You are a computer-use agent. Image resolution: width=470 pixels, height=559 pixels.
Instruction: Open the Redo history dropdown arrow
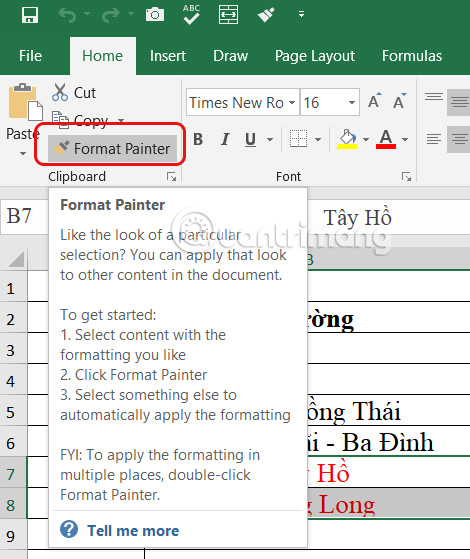click(x=131, y=14)
